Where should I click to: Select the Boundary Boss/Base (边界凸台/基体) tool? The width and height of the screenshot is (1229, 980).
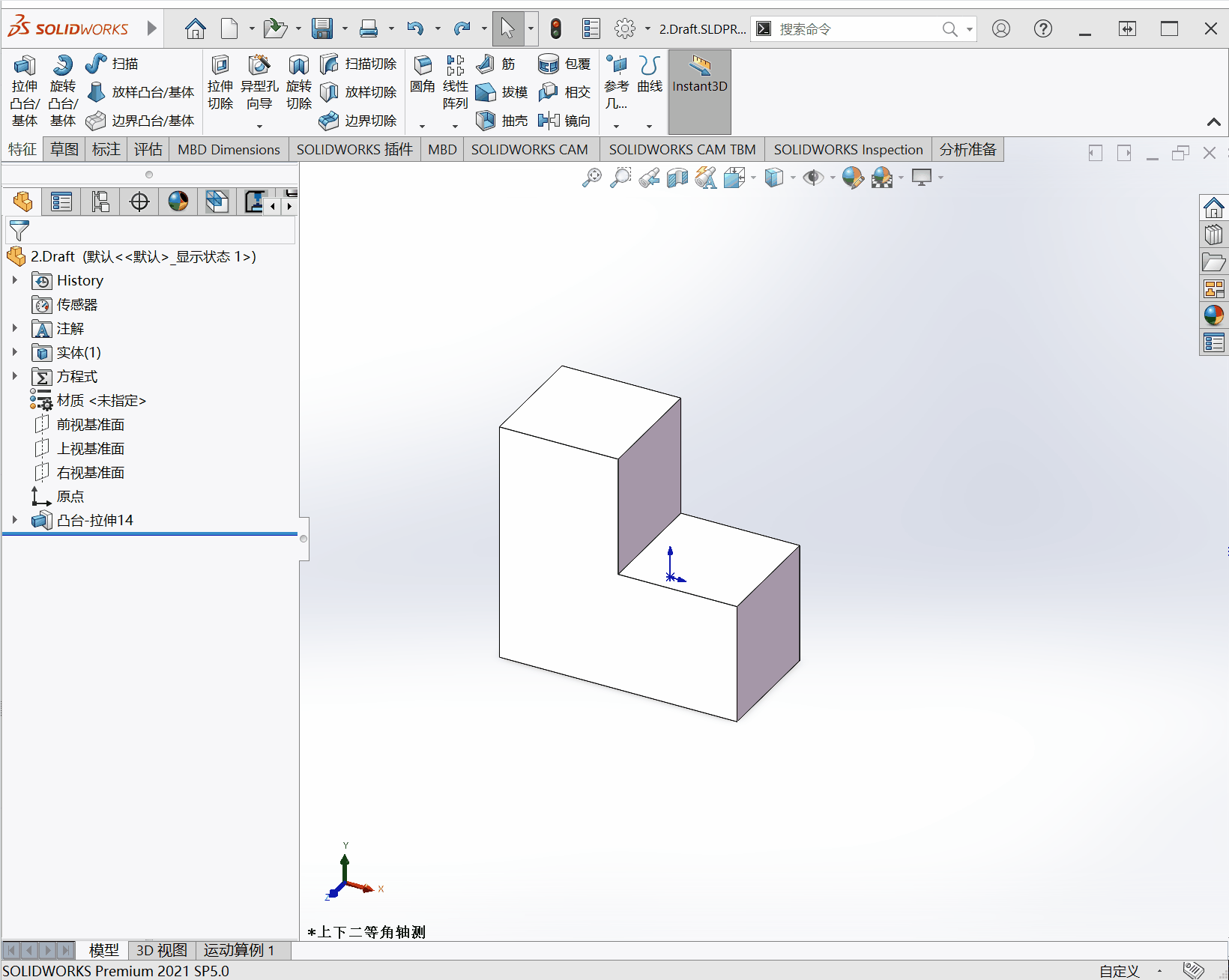point(140,121)
